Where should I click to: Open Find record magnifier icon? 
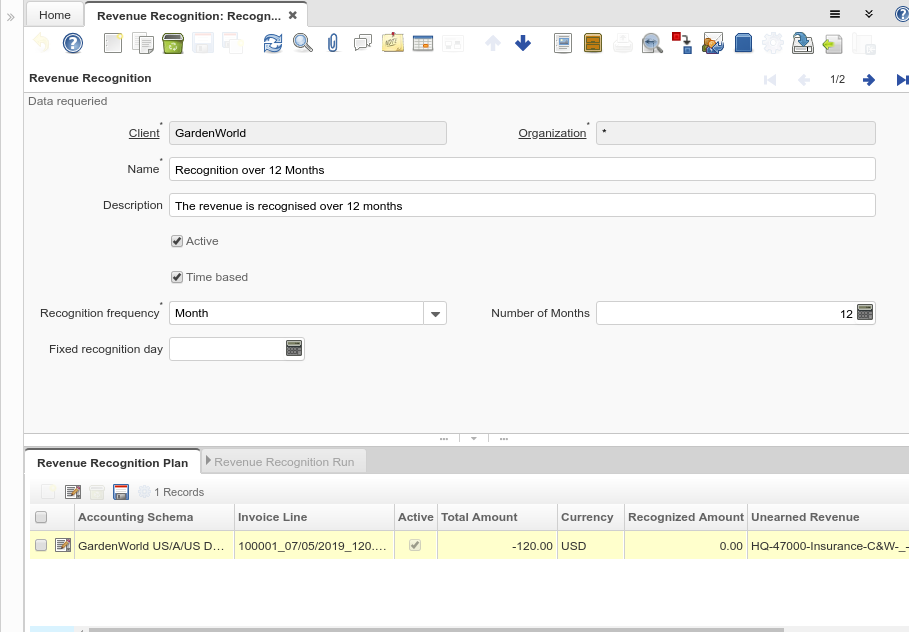coord(302,43)
